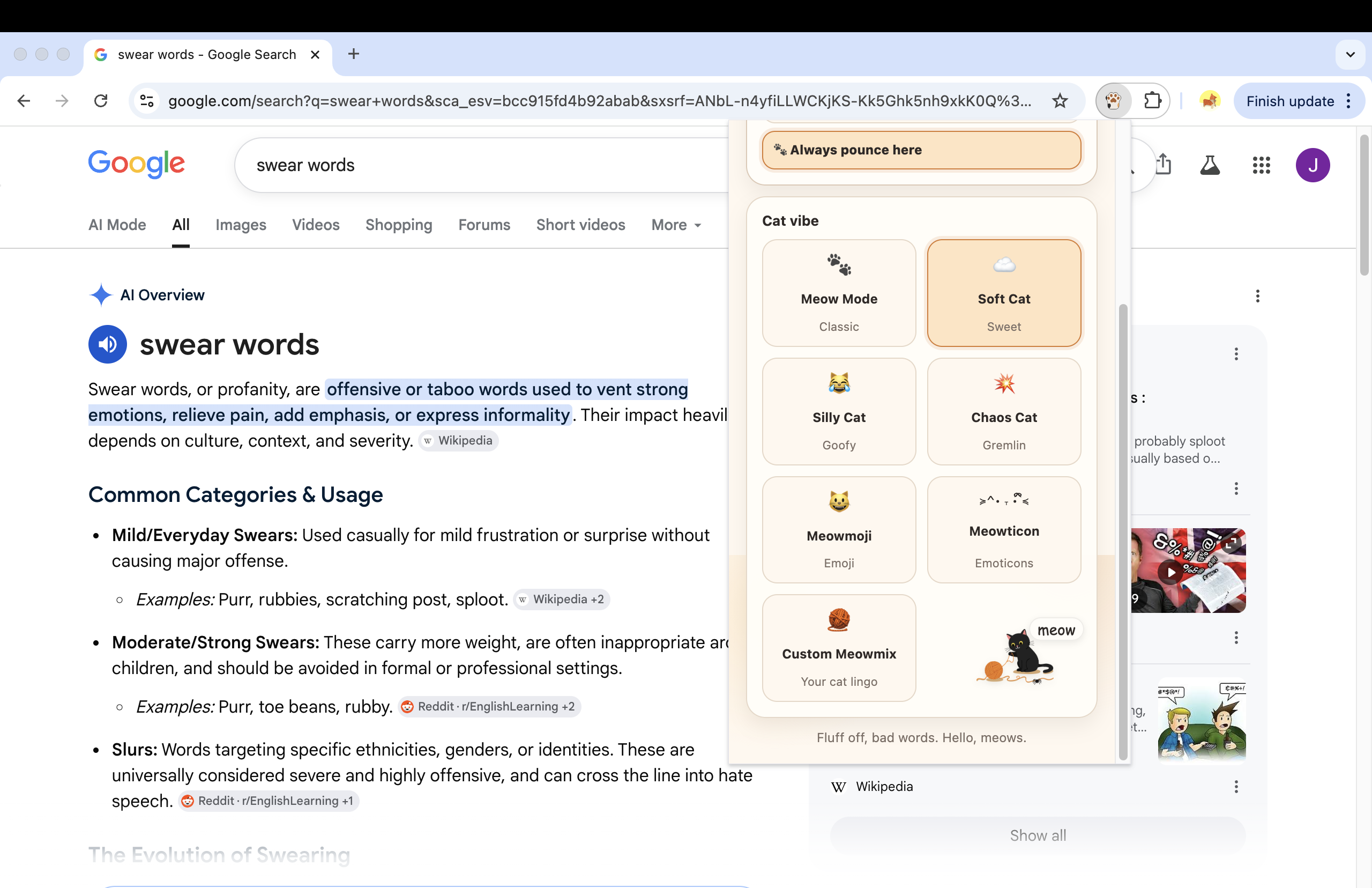The width and height of the screenshot is (1372, 888).
Task: Open a new browser tab
Action: tap(354, 54)
